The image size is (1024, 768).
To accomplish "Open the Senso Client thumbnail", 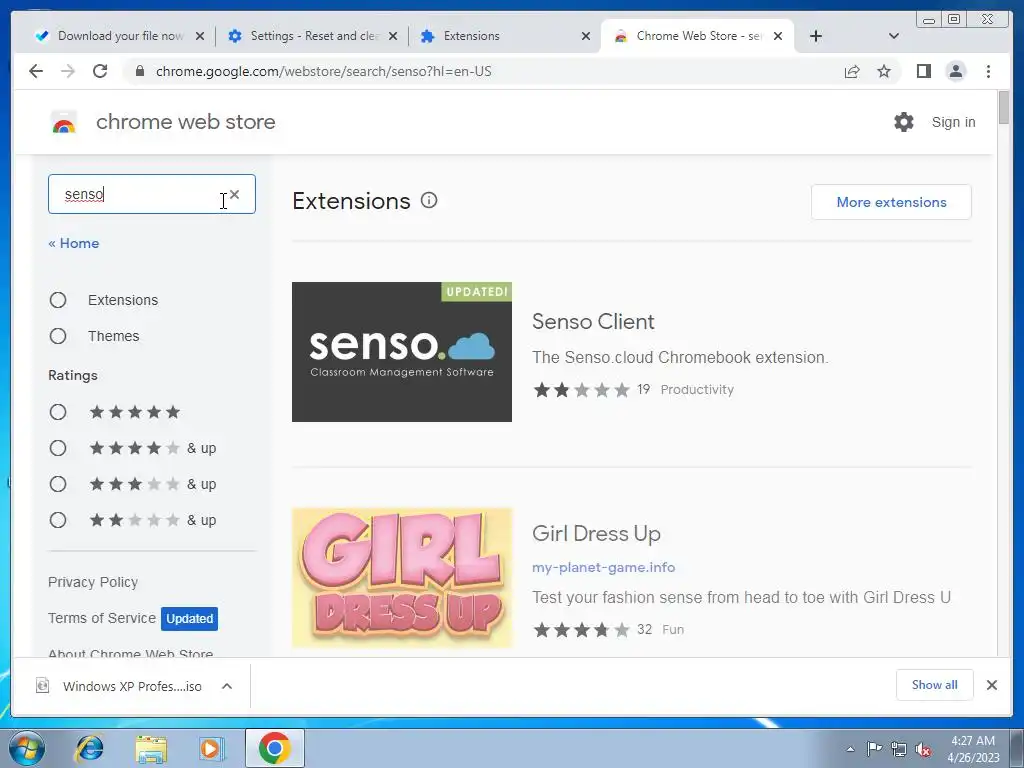I will click(x=402, y=352).
